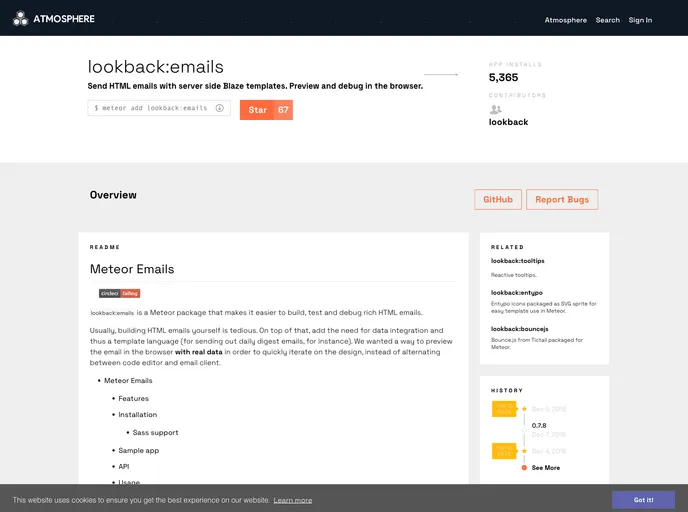The width and height of the screenshot is (688, 512).
Task: Click the history star marker for Dec 4
Action: 524,451
